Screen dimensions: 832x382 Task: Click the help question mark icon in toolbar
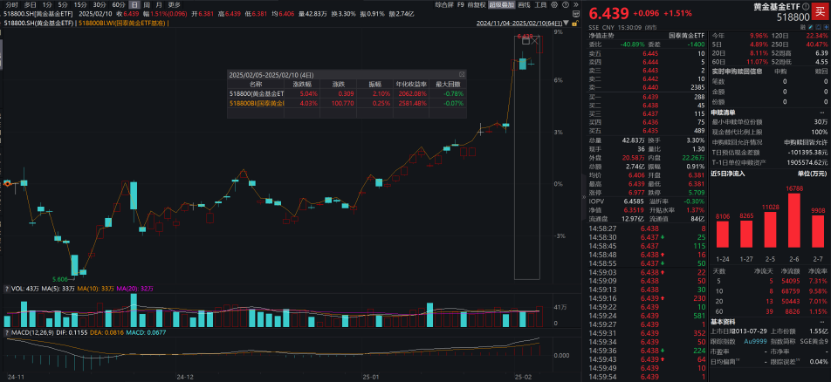click(566, 5)
